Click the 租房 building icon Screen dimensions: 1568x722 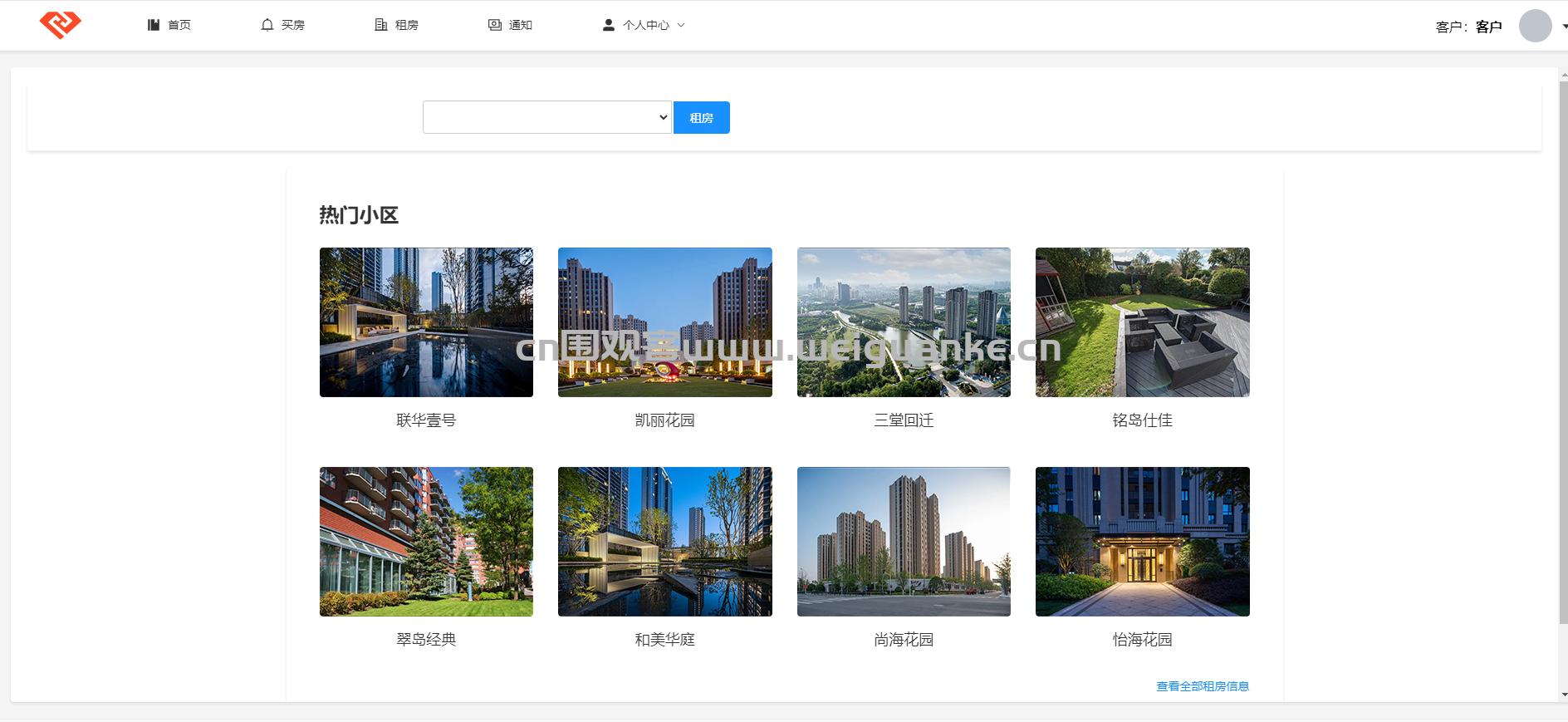tap(381, 25)
